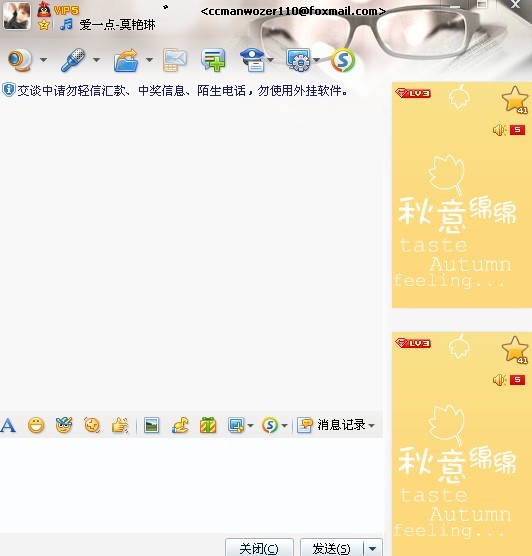Click the speaker icon in lower card
532x556 pixels.
pyautogui.click(x=500, y=380)
